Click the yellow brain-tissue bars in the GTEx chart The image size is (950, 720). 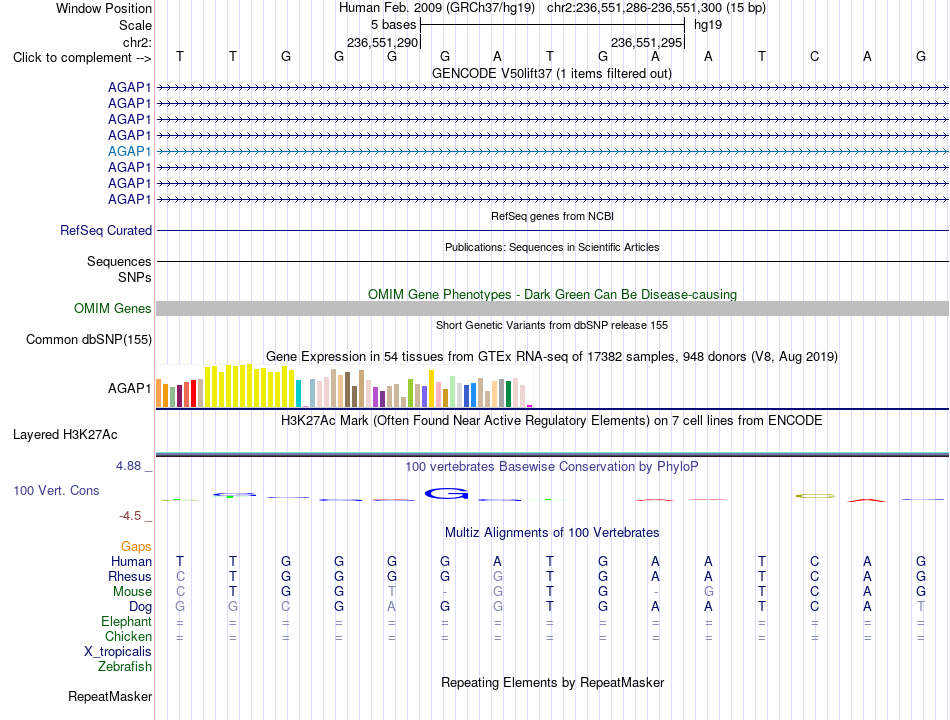point(249,385)
